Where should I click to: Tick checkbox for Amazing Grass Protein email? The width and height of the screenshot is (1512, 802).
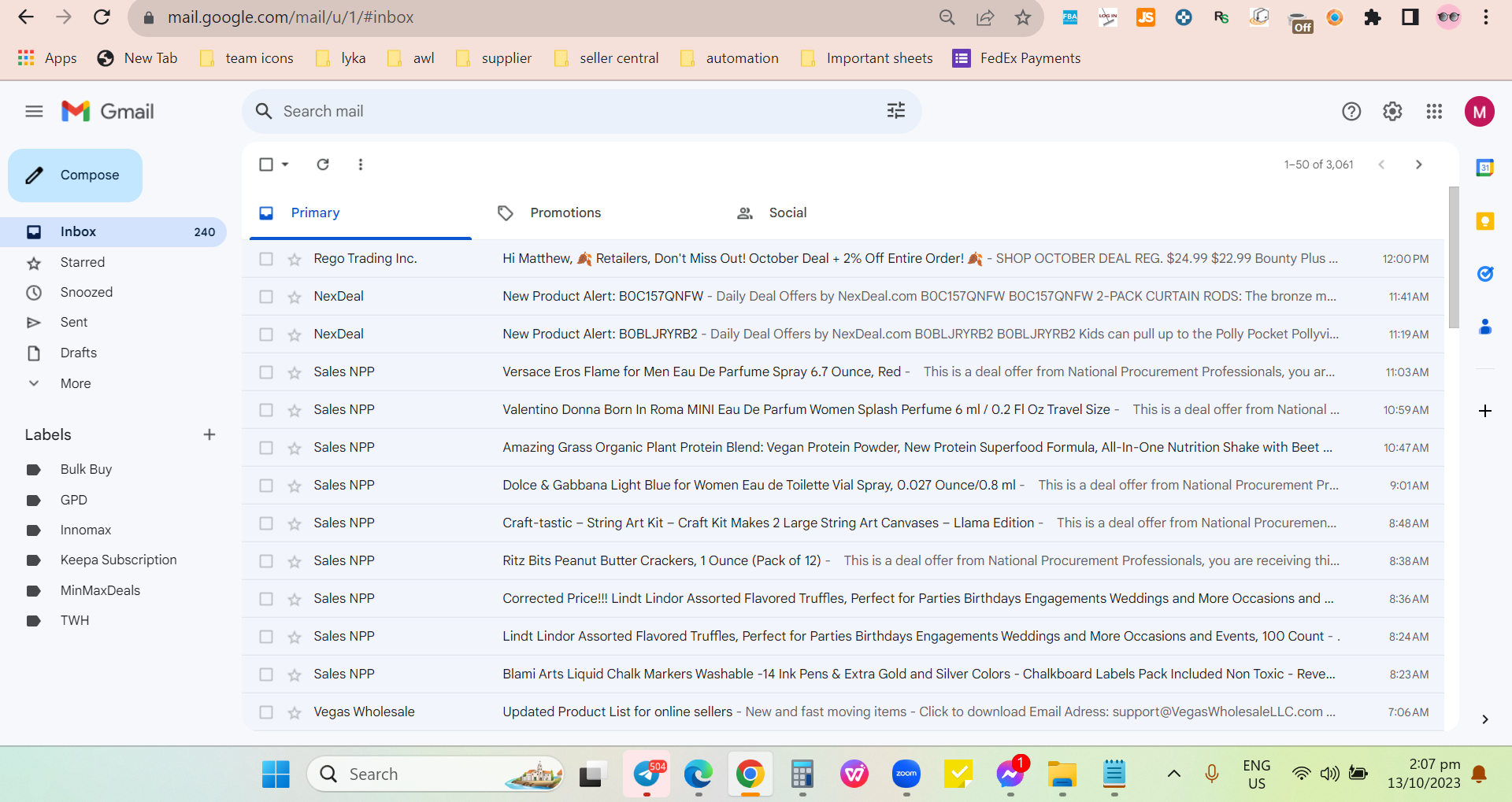(x=266, y=448)
